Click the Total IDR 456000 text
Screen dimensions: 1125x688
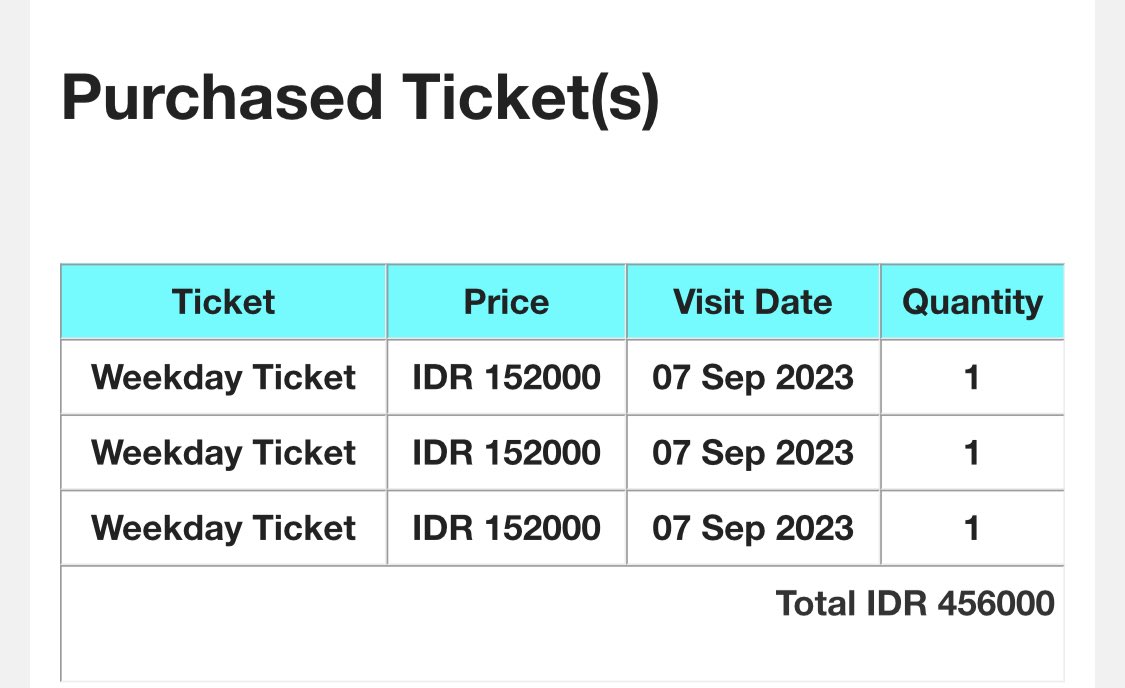(x=915, y=603)
